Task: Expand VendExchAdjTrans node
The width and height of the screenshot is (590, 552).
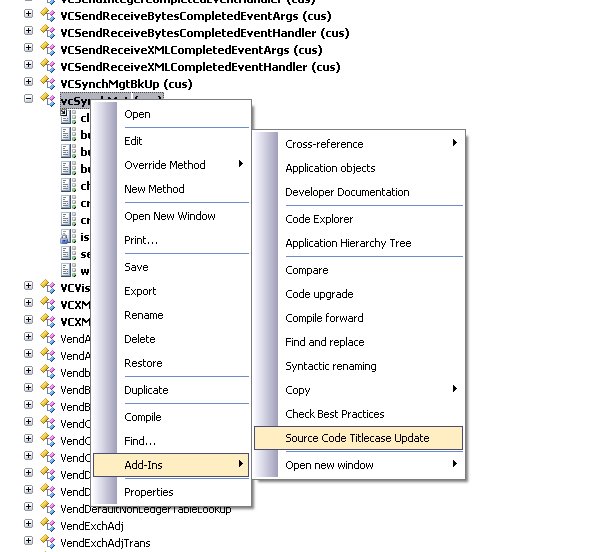Action: 28,540
